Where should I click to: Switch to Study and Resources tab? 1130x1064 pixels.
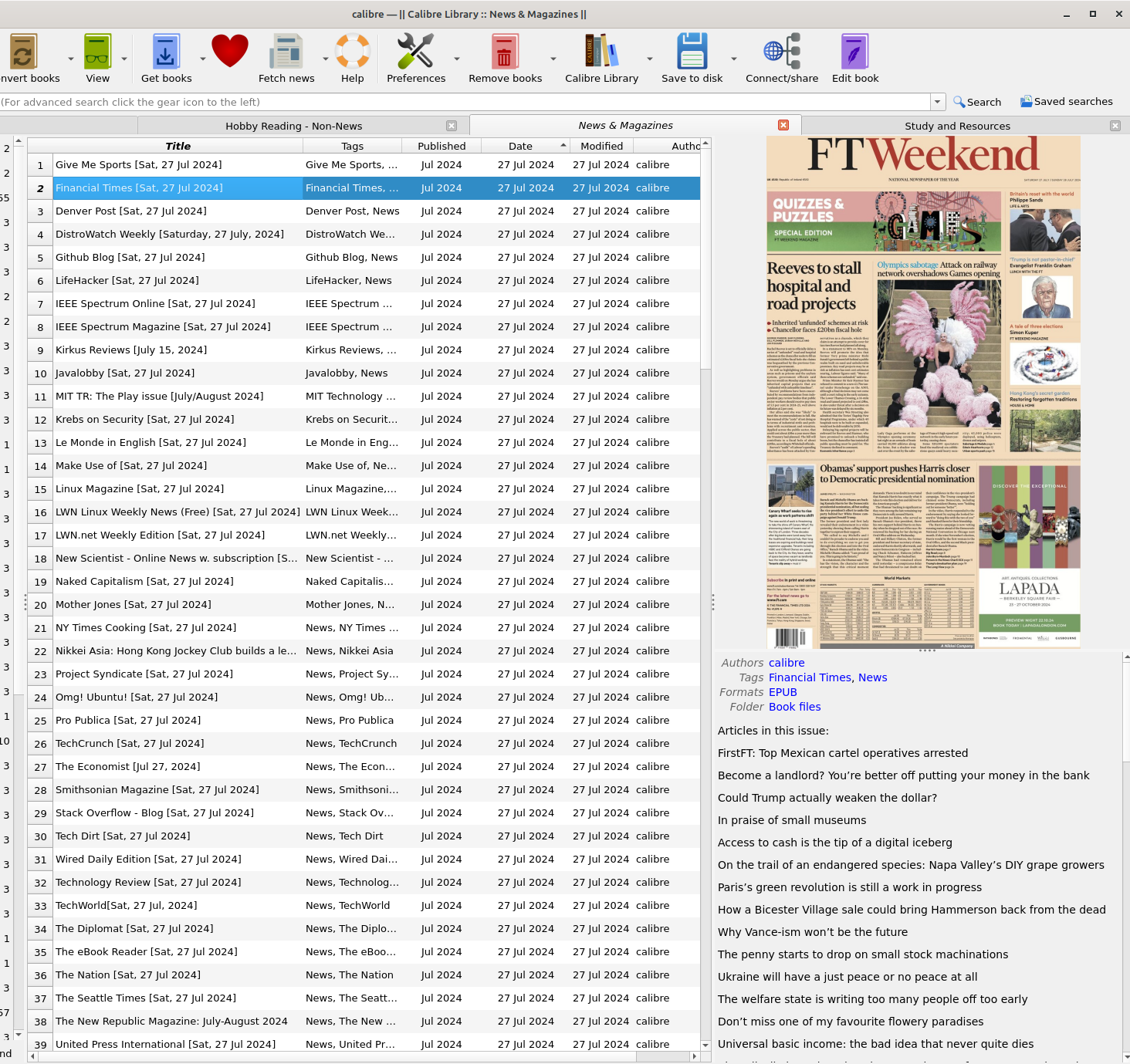pyautogui.click(x=957, y=126)
